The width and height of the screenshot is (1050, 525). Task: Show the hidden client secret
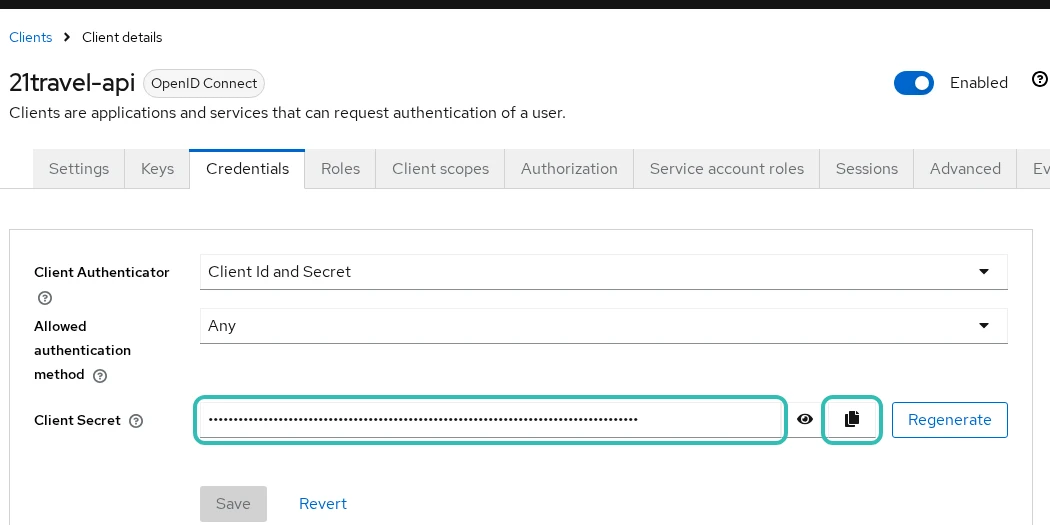pos(805,420)
